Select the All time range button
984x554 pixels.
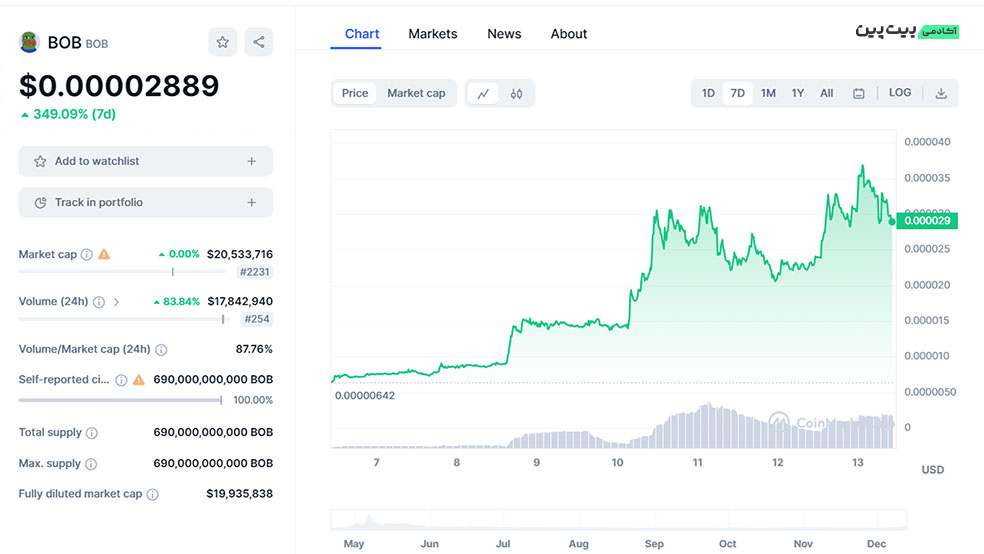pyautogui.click(x=826, y=93)
